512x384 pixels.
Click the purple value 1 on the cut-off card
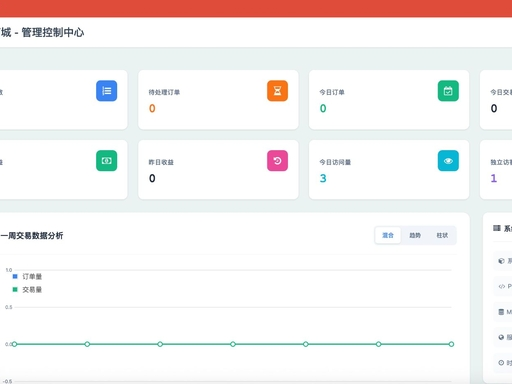[494, 178]
